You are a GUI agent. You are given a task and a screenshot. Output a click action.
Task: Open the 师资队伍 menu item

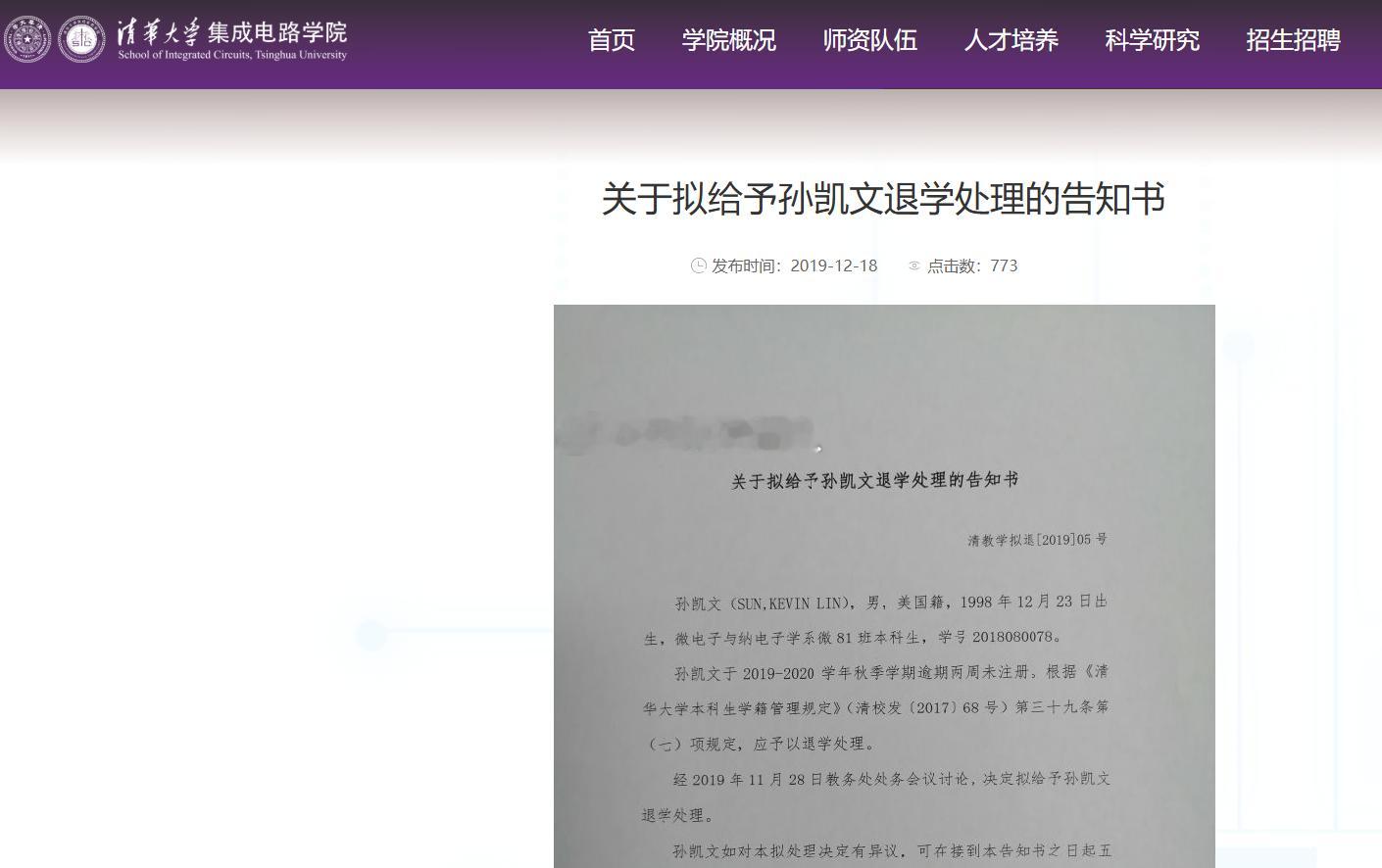(x=870, y=40)
